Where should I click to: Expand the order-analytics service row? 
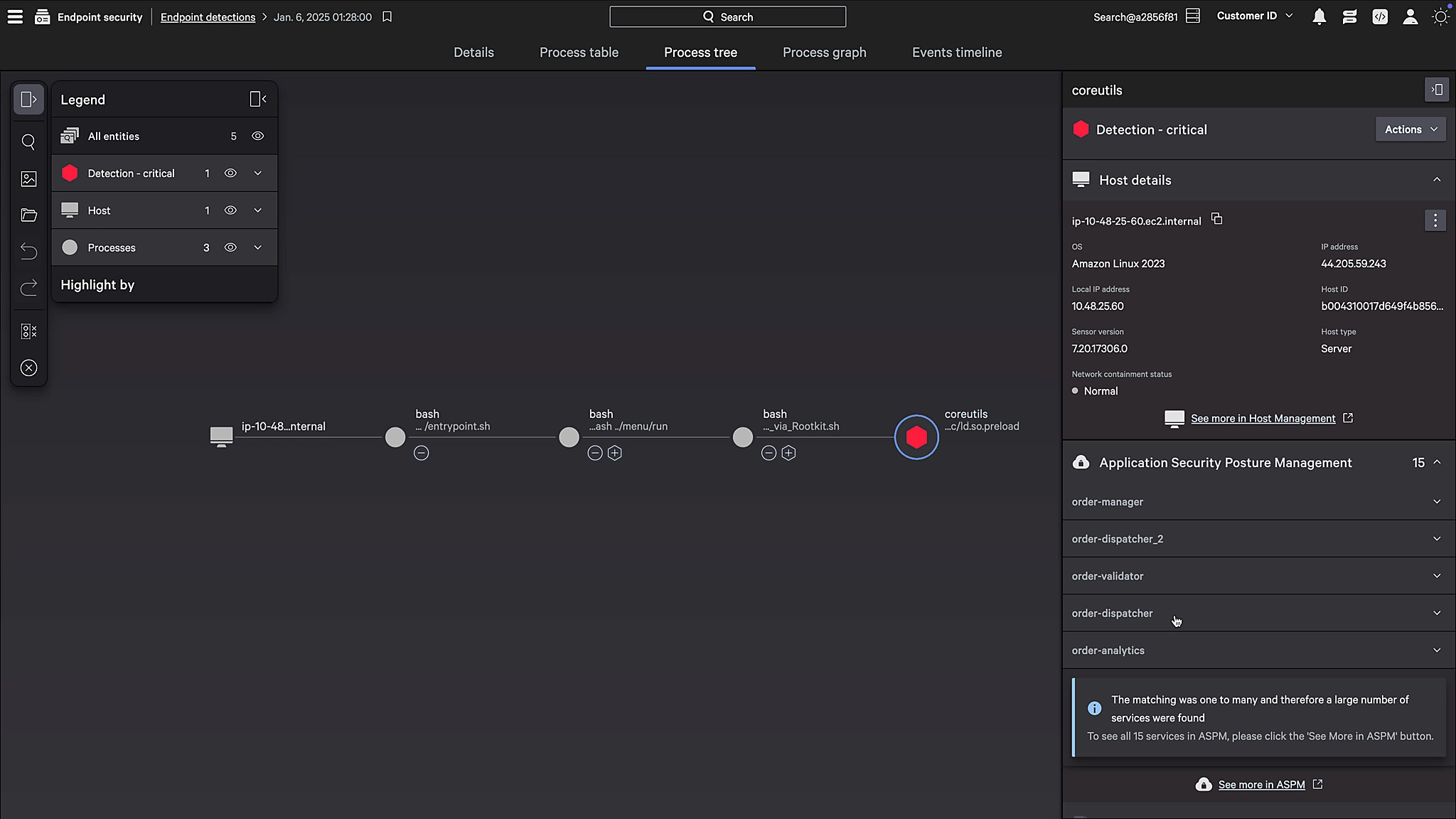[x=1258, y=651]
